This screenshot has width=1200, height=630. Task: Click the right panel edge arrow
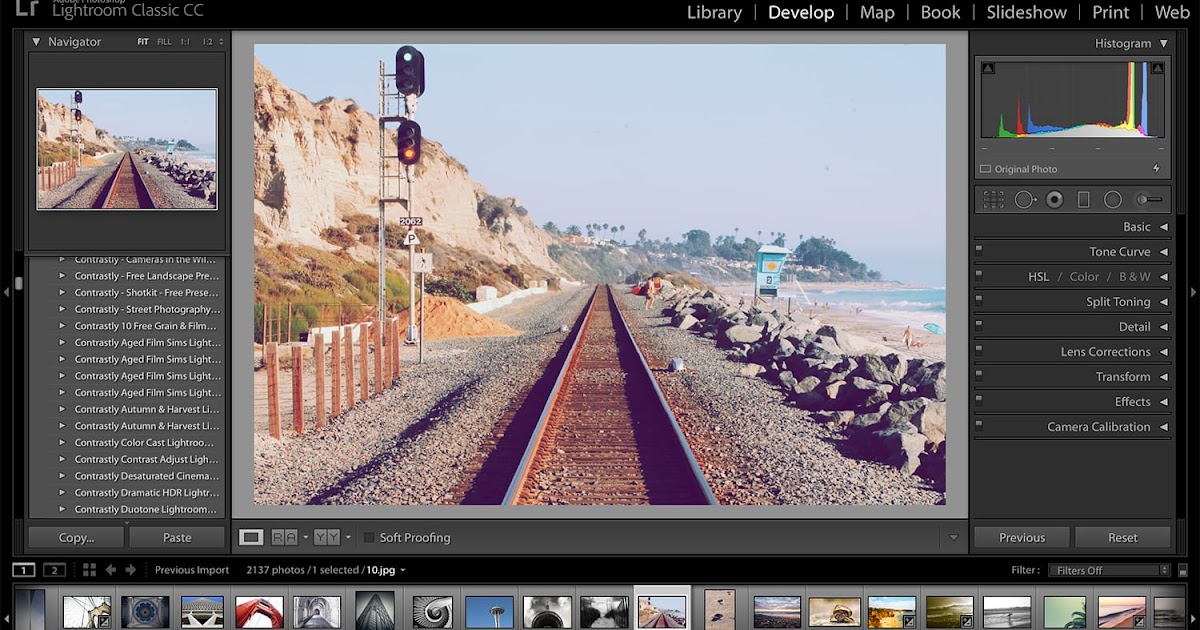(1193, 292)
